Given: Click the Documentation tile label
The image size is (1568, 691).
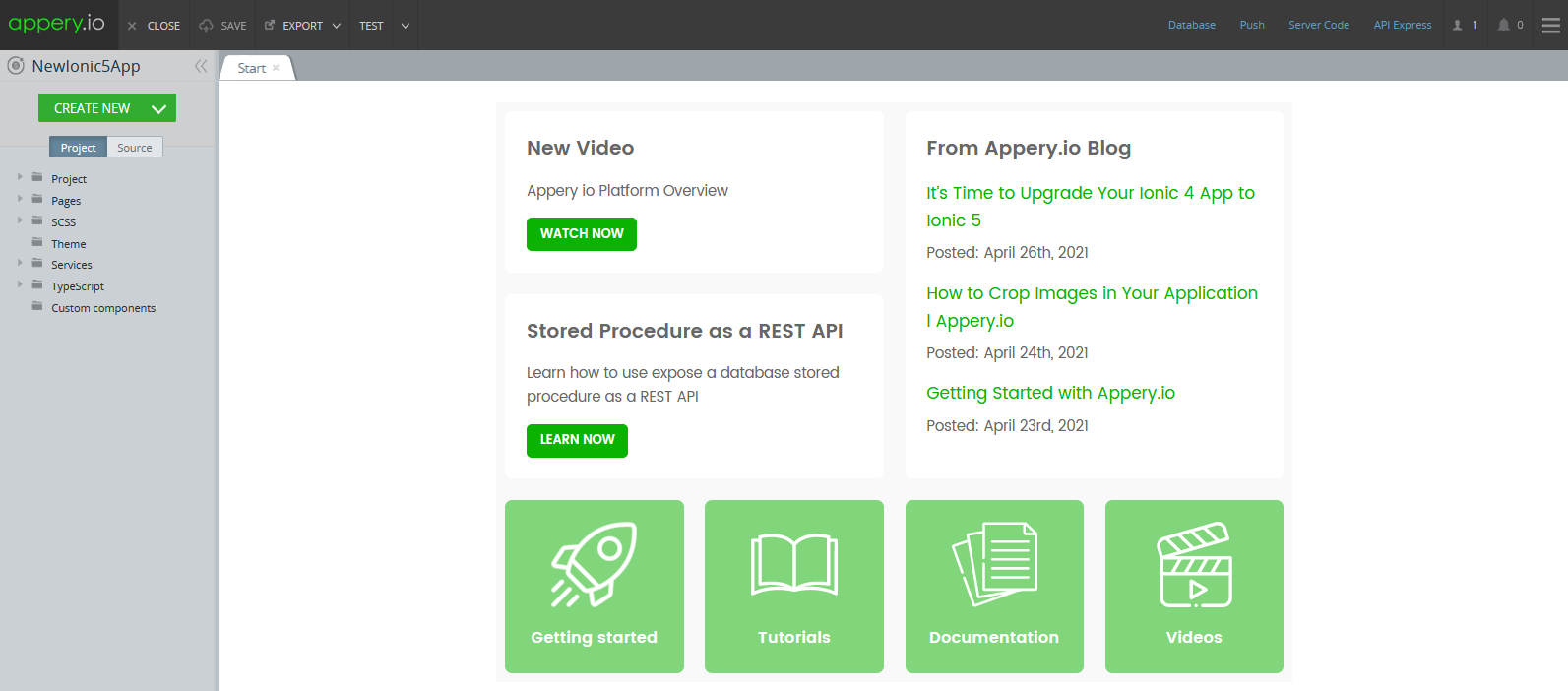Looking at the screenshot, I should coord(994,637).
